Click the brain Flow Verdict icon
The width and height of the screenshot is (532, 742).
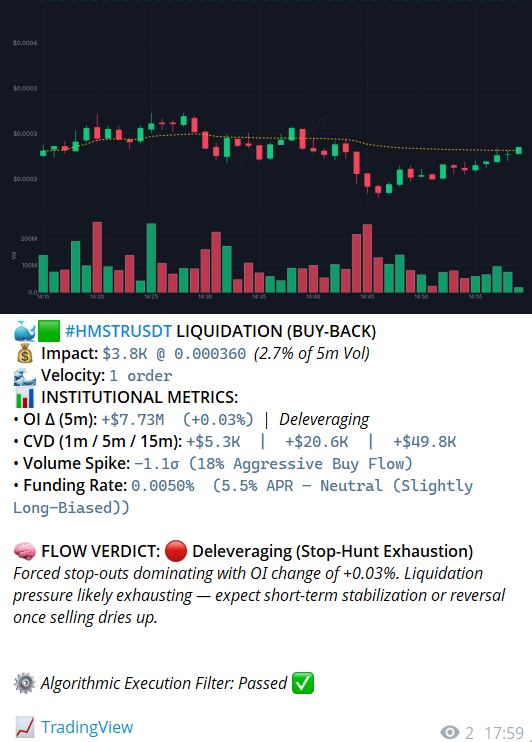click(25, 551)
